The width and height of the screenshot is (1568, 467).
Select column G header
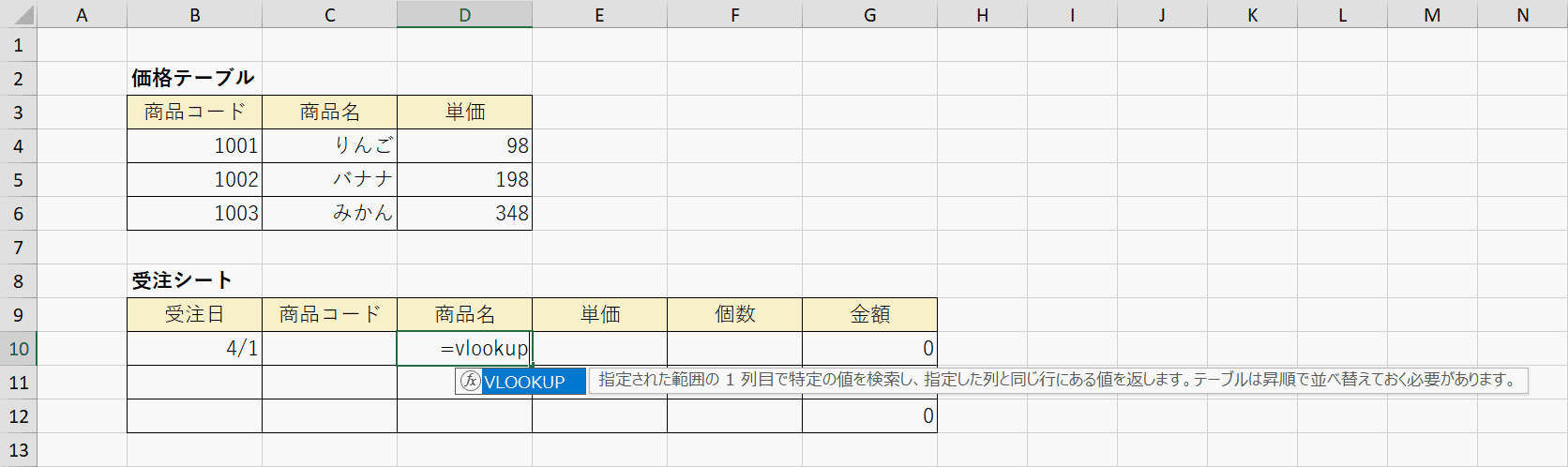tap(869, 14)
